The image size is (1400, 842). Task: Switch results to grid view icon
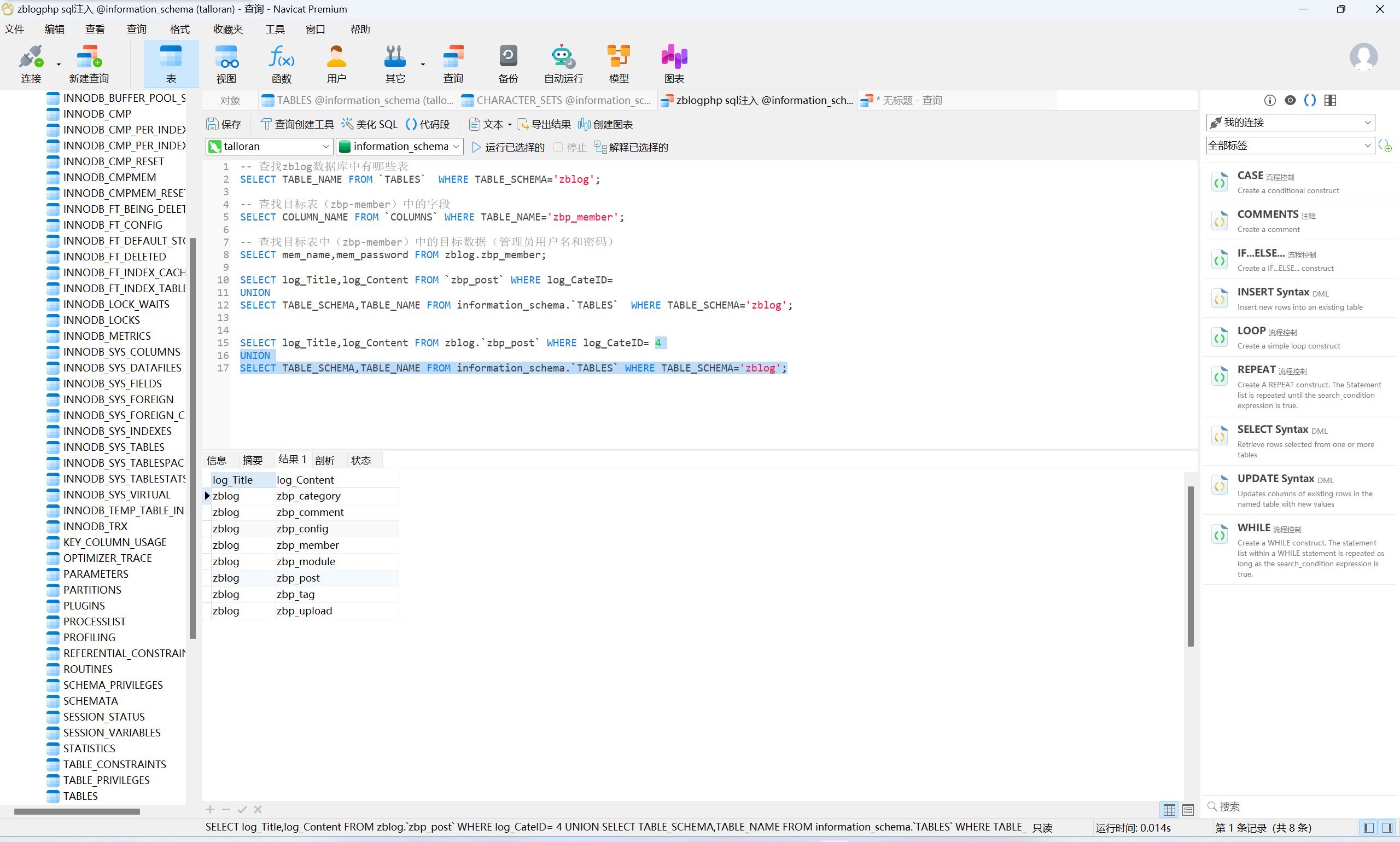(1169, 810)
